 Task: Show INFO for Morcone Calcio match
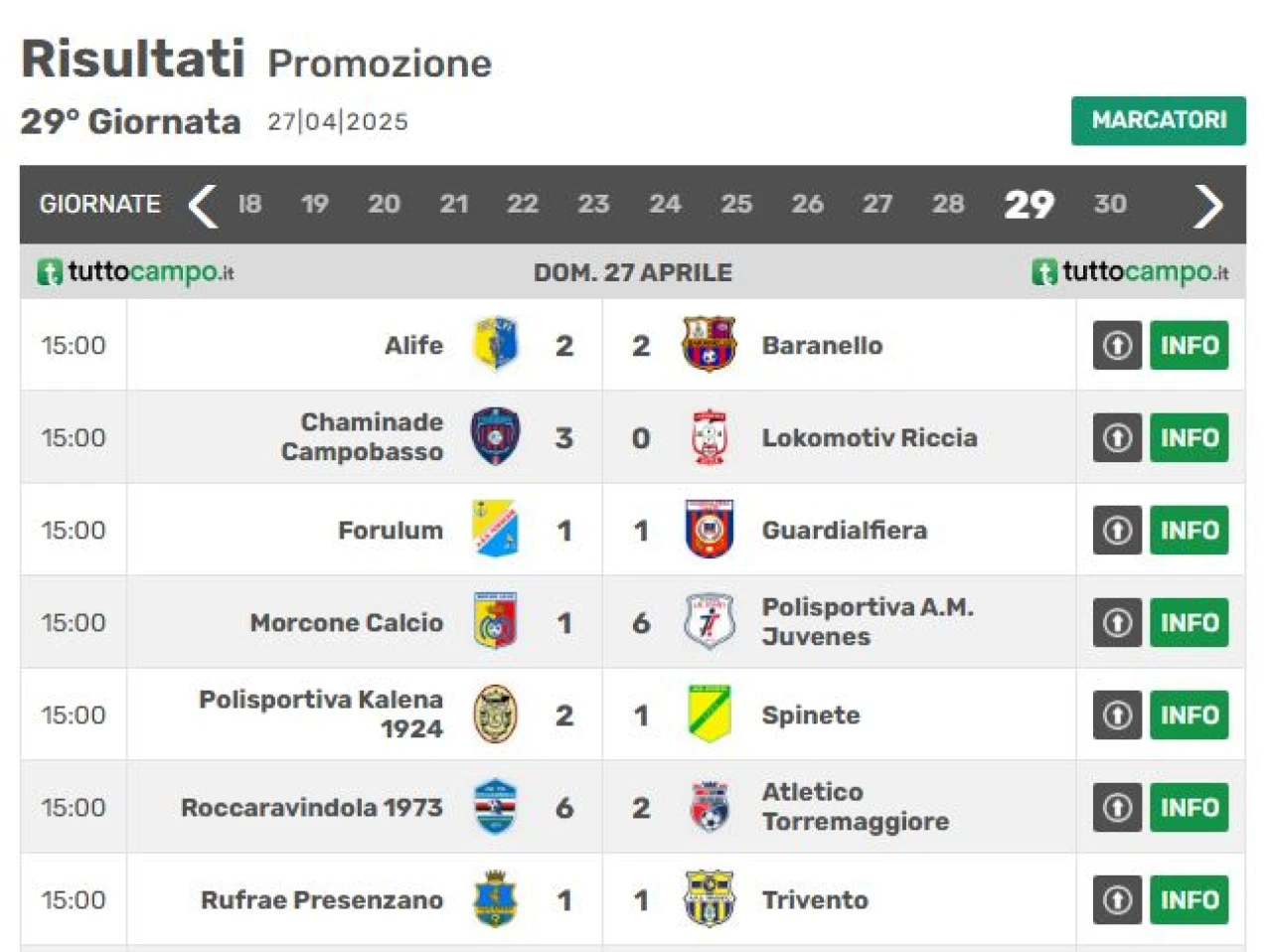pos(1190,622)
